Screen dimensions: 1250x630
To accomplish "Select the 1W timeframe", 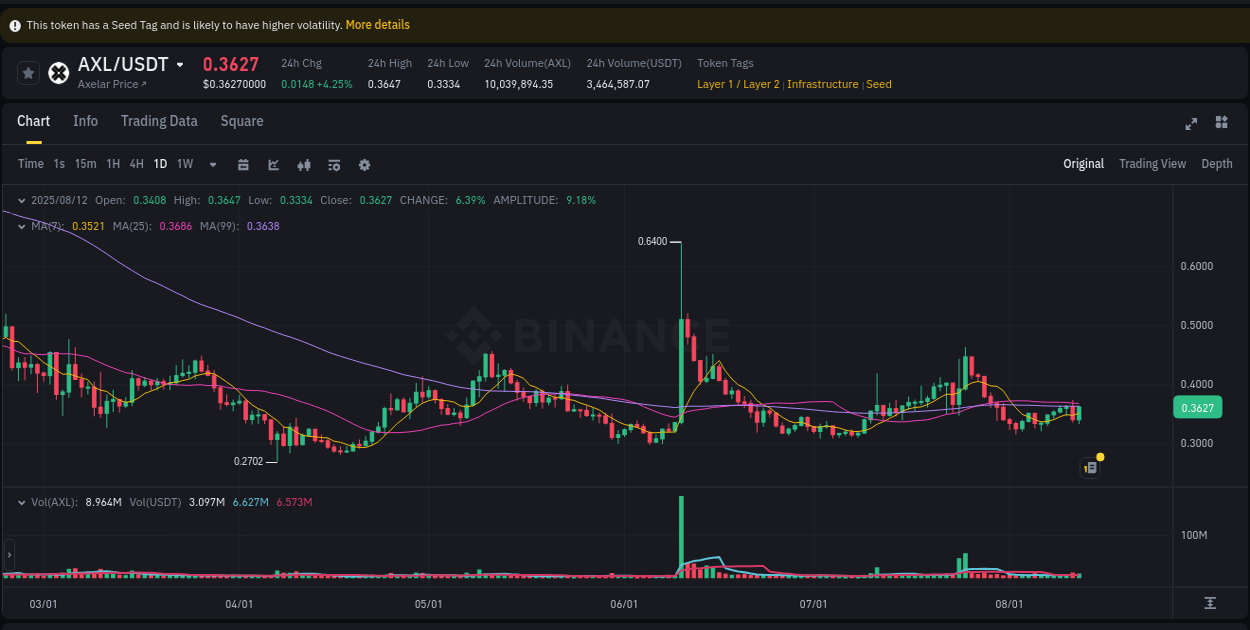I will tap(184, 164).
